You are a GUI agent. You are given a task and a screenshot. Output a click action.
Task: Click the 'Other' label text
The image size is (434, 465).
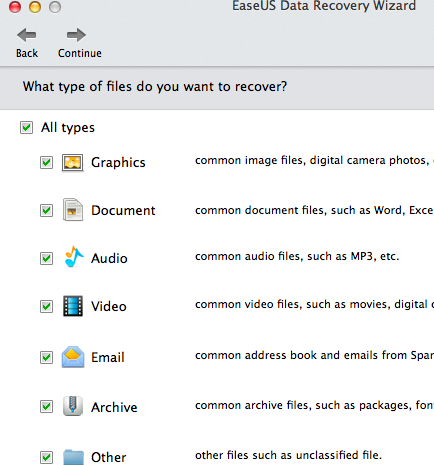tap(109, 457)
